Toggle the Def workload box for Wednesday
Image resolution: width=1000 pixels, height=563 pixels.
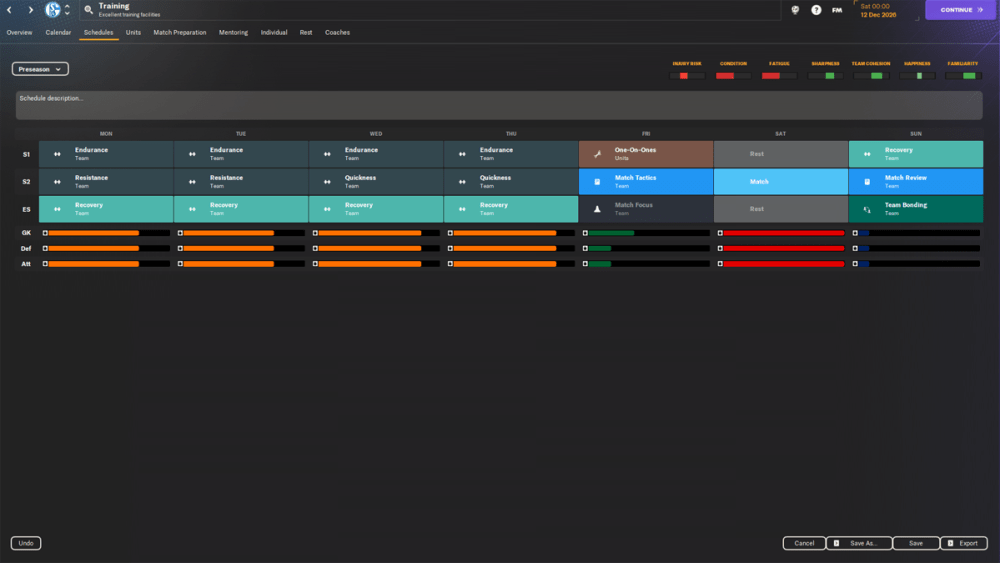(x=315, y=248)
